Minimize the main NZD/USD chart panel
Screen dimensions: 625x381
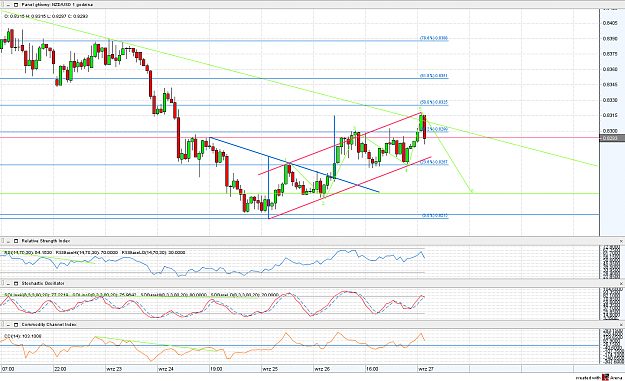tap(8, 5)
